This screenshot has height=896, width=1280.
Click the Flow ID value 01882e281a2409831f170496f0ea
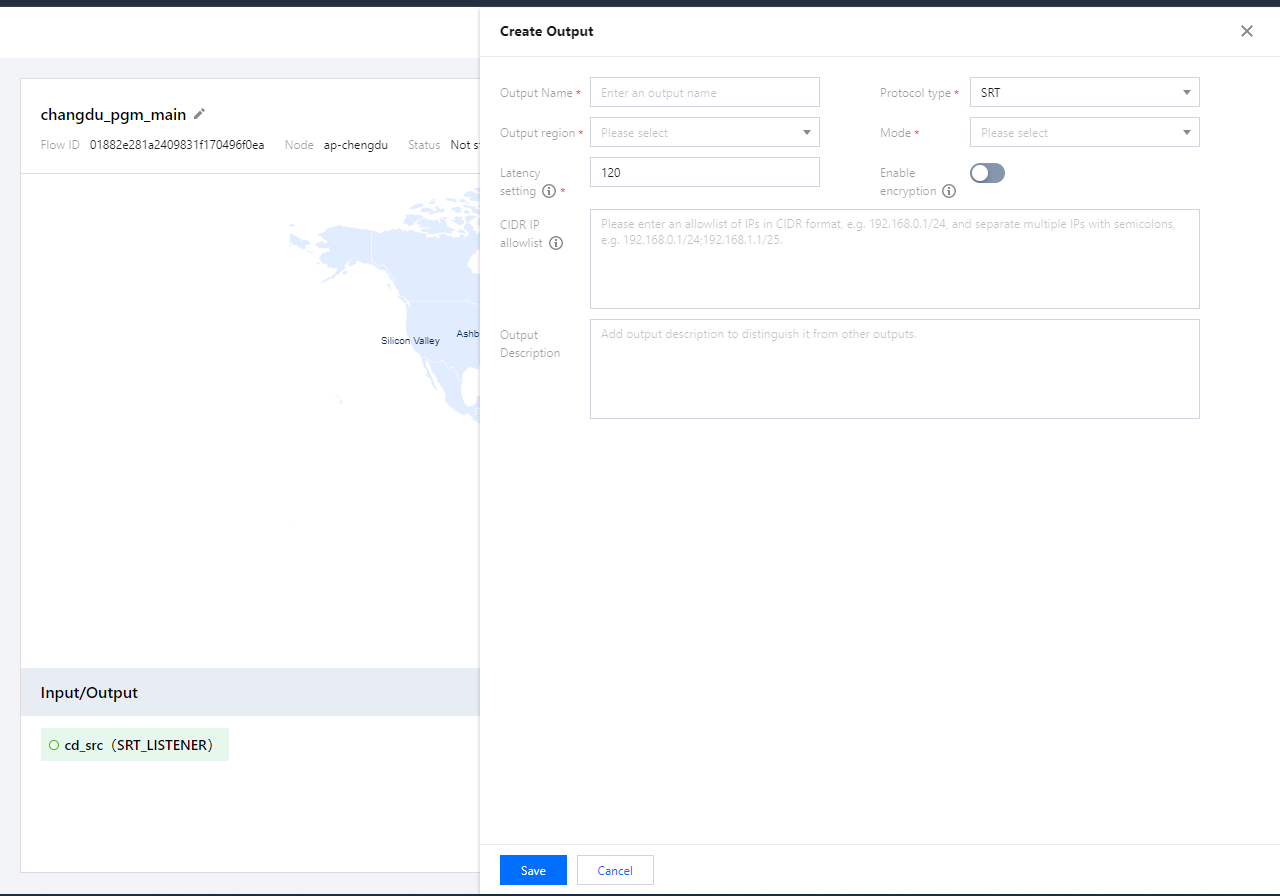(x=177, y=145)
